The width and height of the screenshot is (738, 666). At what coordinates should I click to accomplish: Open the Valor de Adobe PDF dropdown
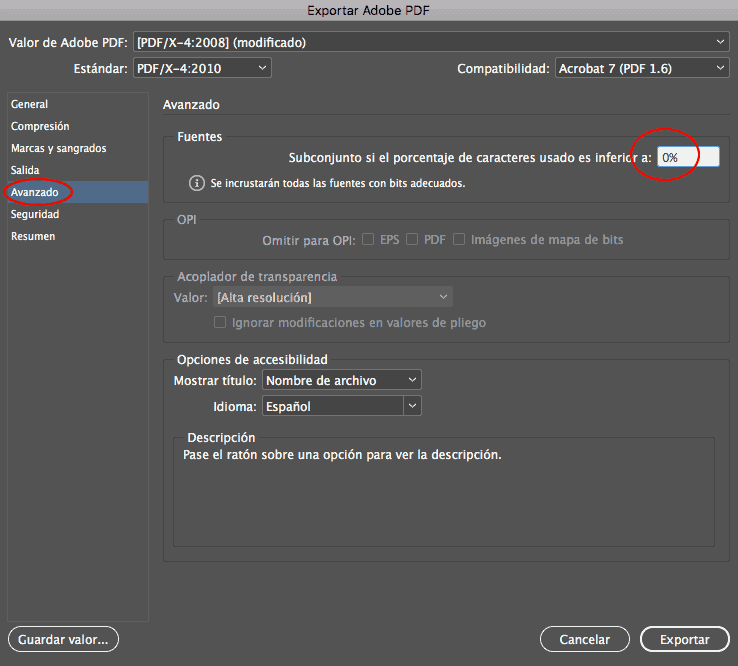click(x=431, y=42)
